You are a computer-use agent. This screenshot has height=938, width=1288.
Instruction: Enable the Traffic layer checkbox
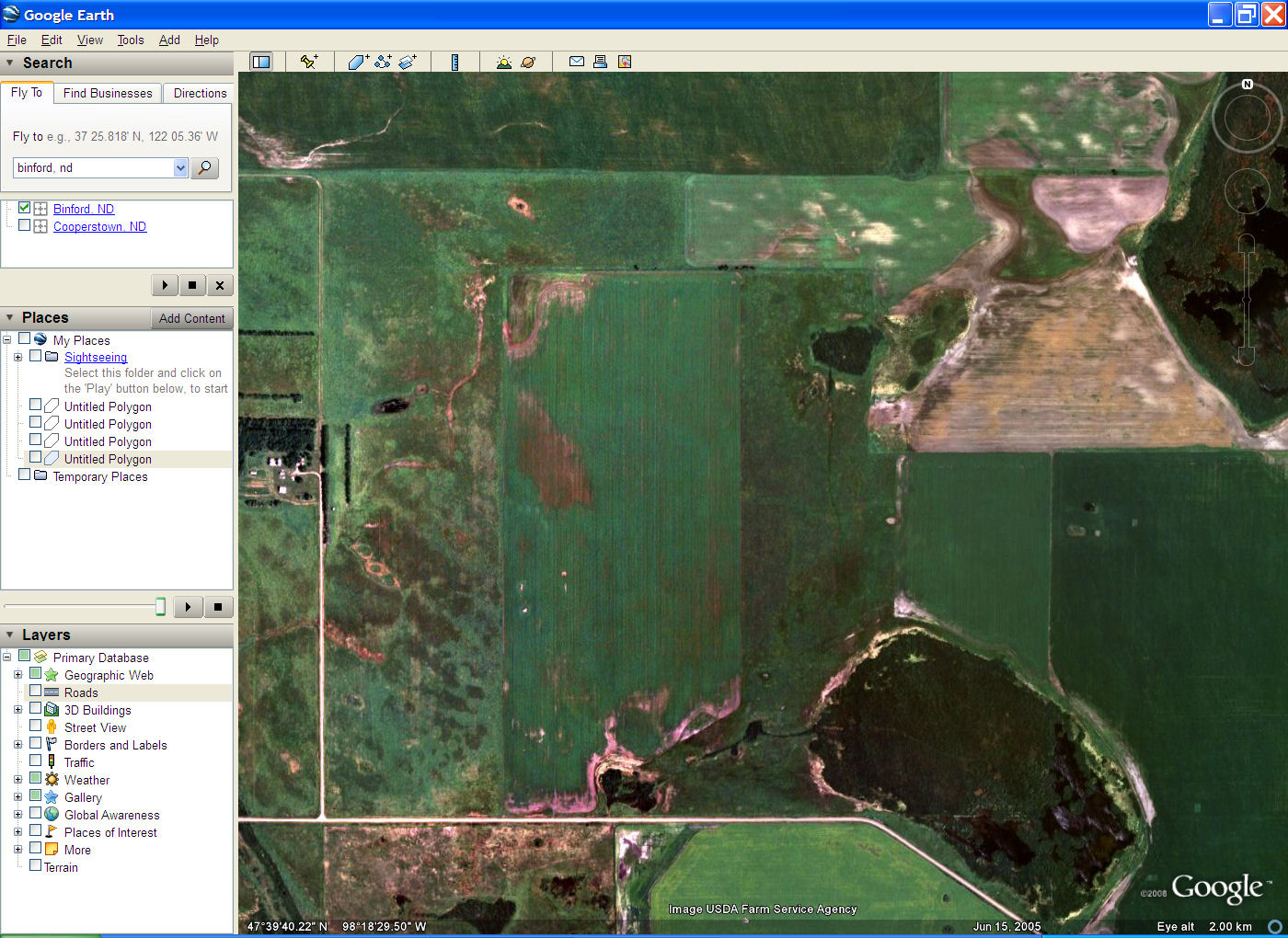(x=36, y=761)
